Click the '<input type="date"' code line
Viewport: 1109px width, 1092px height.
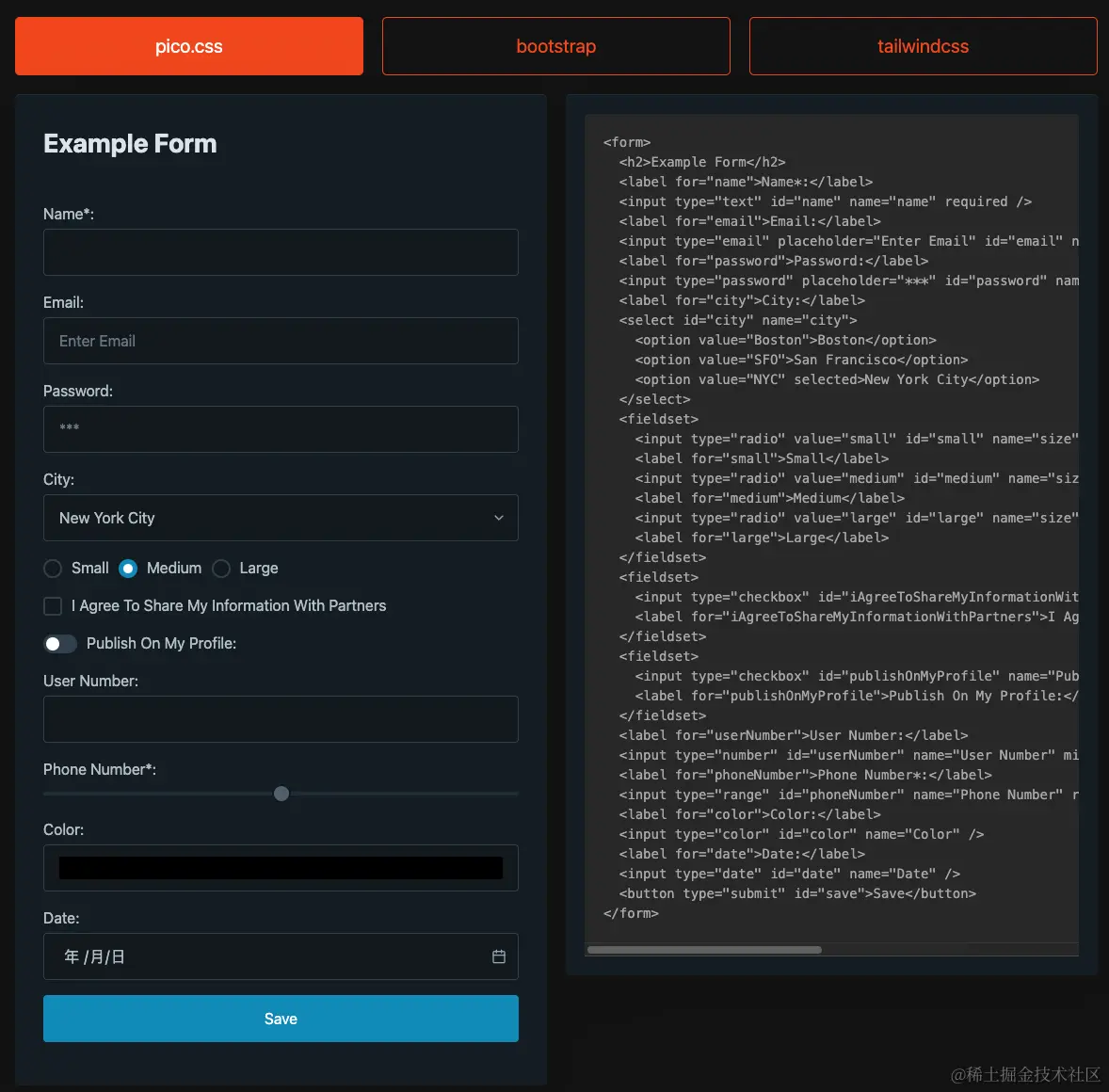[789, 875]
